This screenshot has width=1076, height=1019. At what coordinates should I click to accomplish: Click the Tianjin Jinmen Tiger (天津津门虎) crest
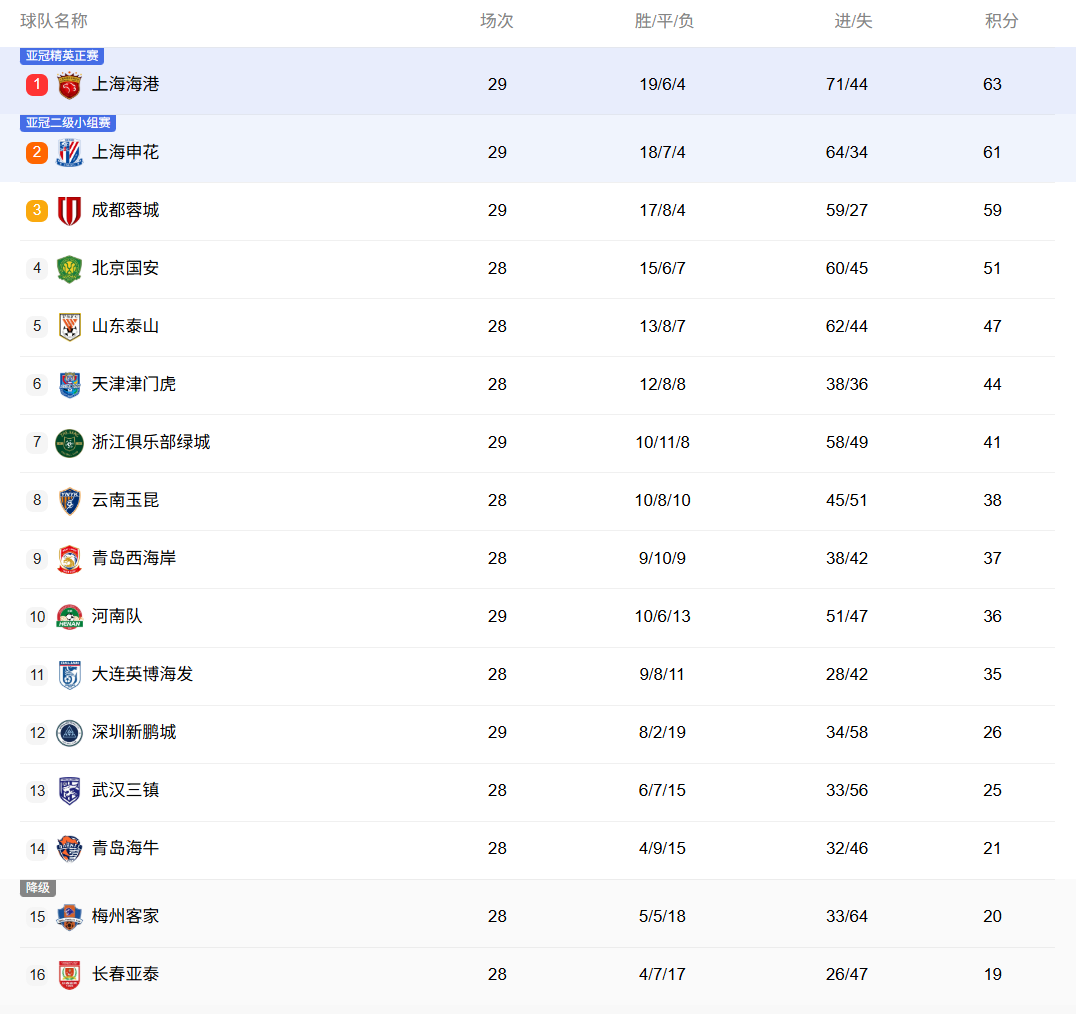tap(69, 385)
